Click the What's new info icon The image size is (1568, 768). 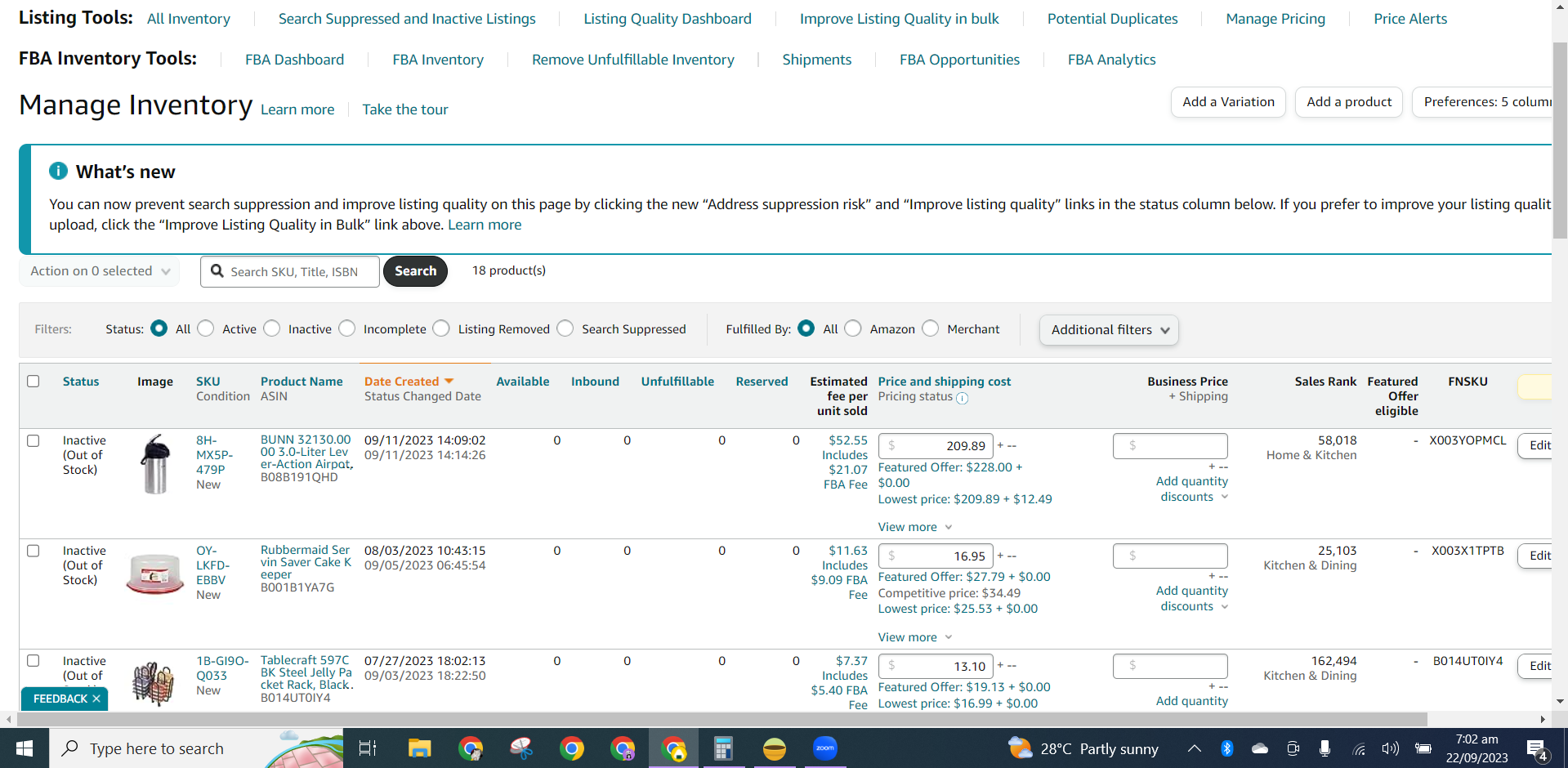[58, 171]
